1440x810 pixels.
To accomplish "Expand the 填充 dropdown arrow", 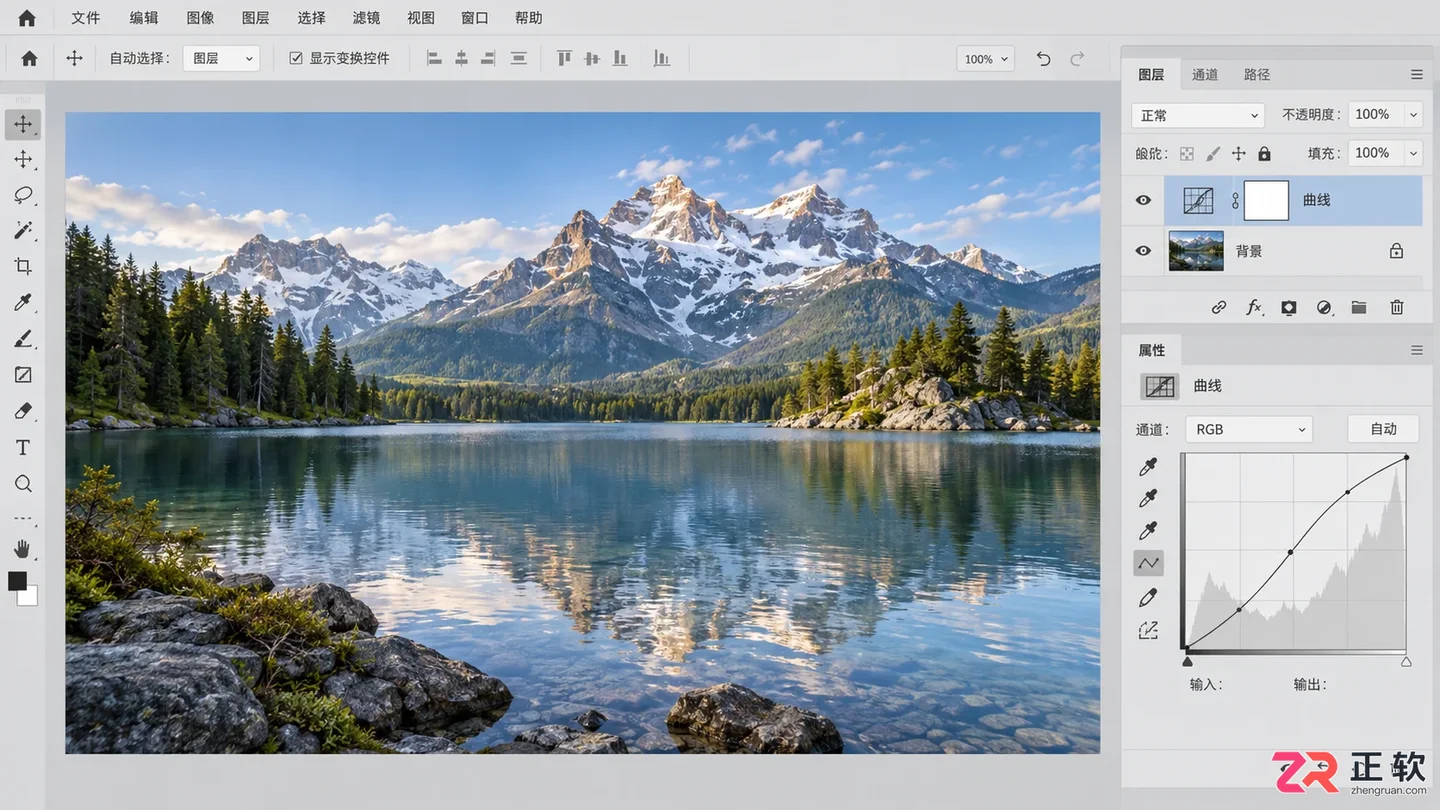I will pos(1413,153).
